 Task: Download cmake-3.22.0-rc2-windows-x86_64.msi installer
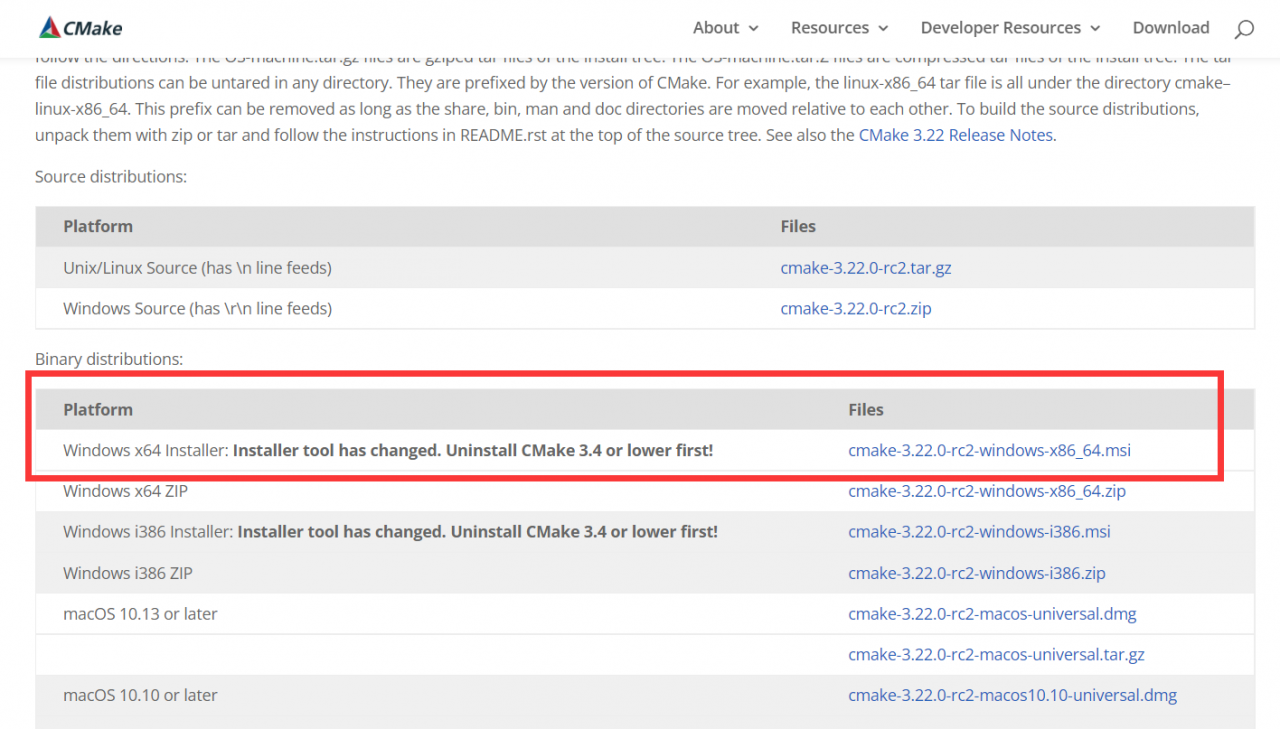pyautogui.click(x=990, y=450)
